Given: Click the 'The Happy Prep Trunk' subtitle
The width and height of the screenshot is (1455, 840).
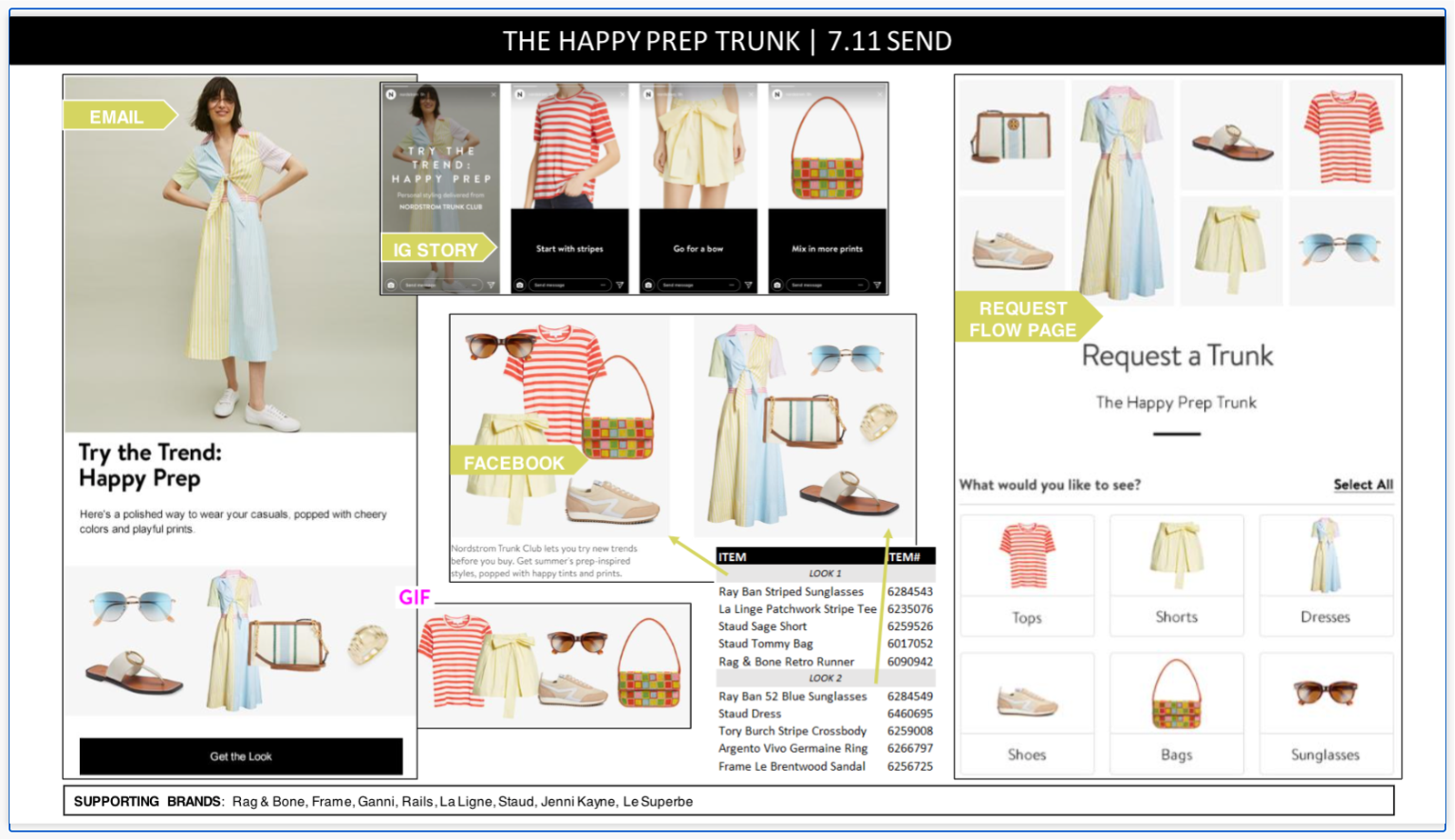Looking at the screenshot, I should [1177, 402].
